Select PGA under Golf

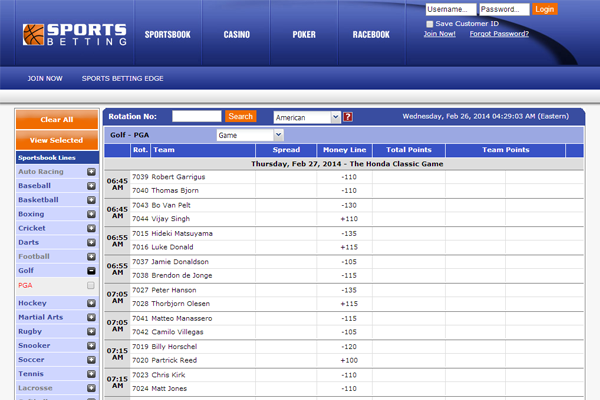coord(25,286)
